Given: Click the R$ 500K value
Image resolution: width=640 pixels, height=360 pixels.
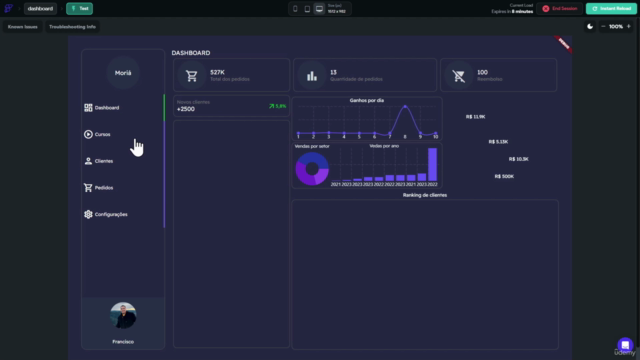Looking at the screenshot, I should tap(504, 176).
